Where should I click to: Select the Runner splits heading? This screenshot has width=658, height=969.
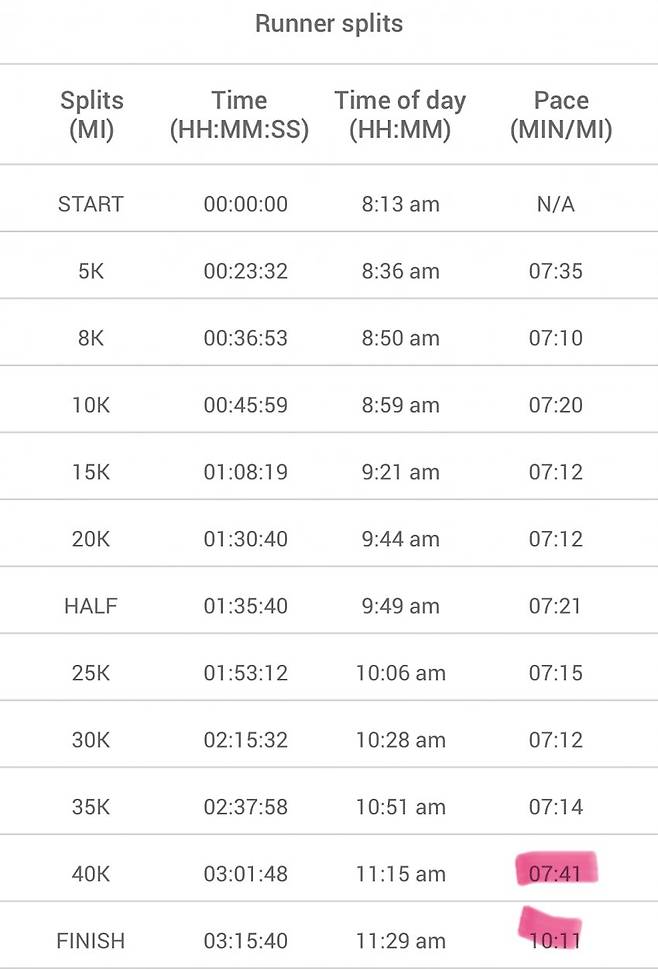[x=329, y=24]
